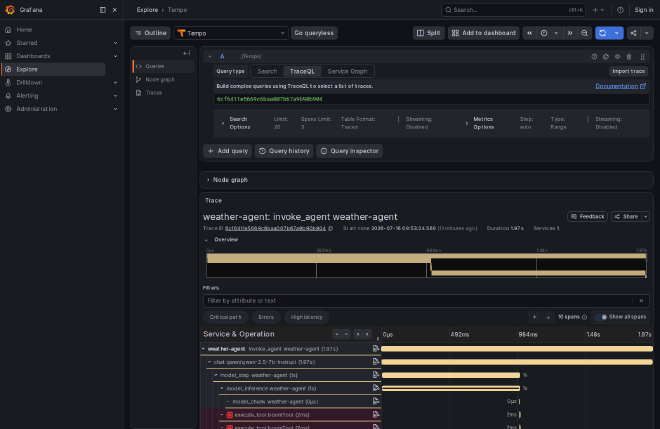Screen dimensions: 660x429
Task: Click the Explore breadcrumb
Action: pos(147,10)
